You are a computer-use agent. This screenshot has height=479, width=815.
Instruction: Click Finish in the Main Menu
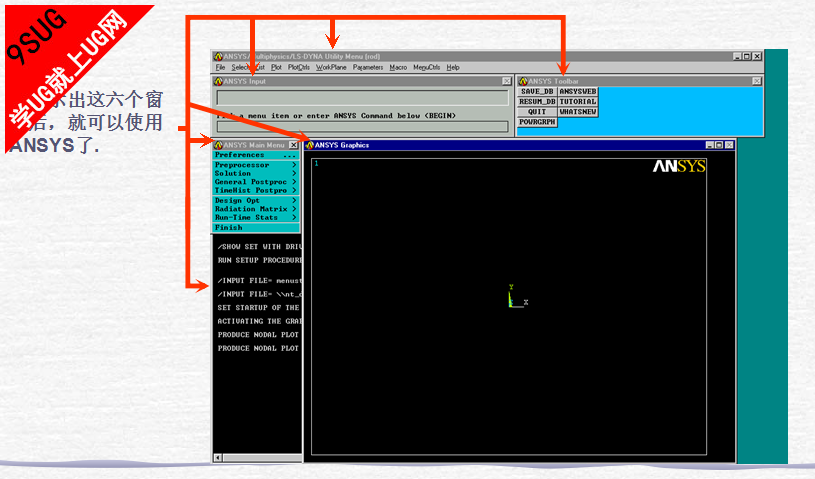coord(256,228)
